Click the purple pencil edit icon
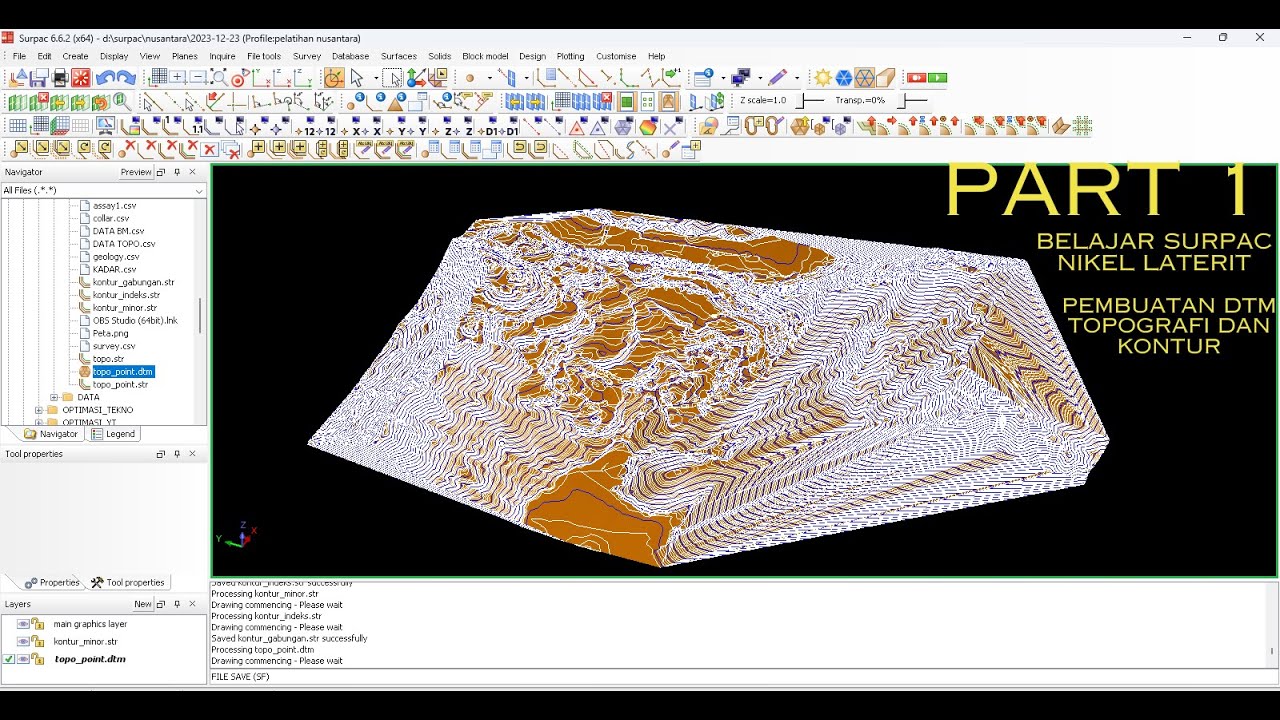Image resolution: width=1280 pixels, height=720 pixels. point(777,77)
